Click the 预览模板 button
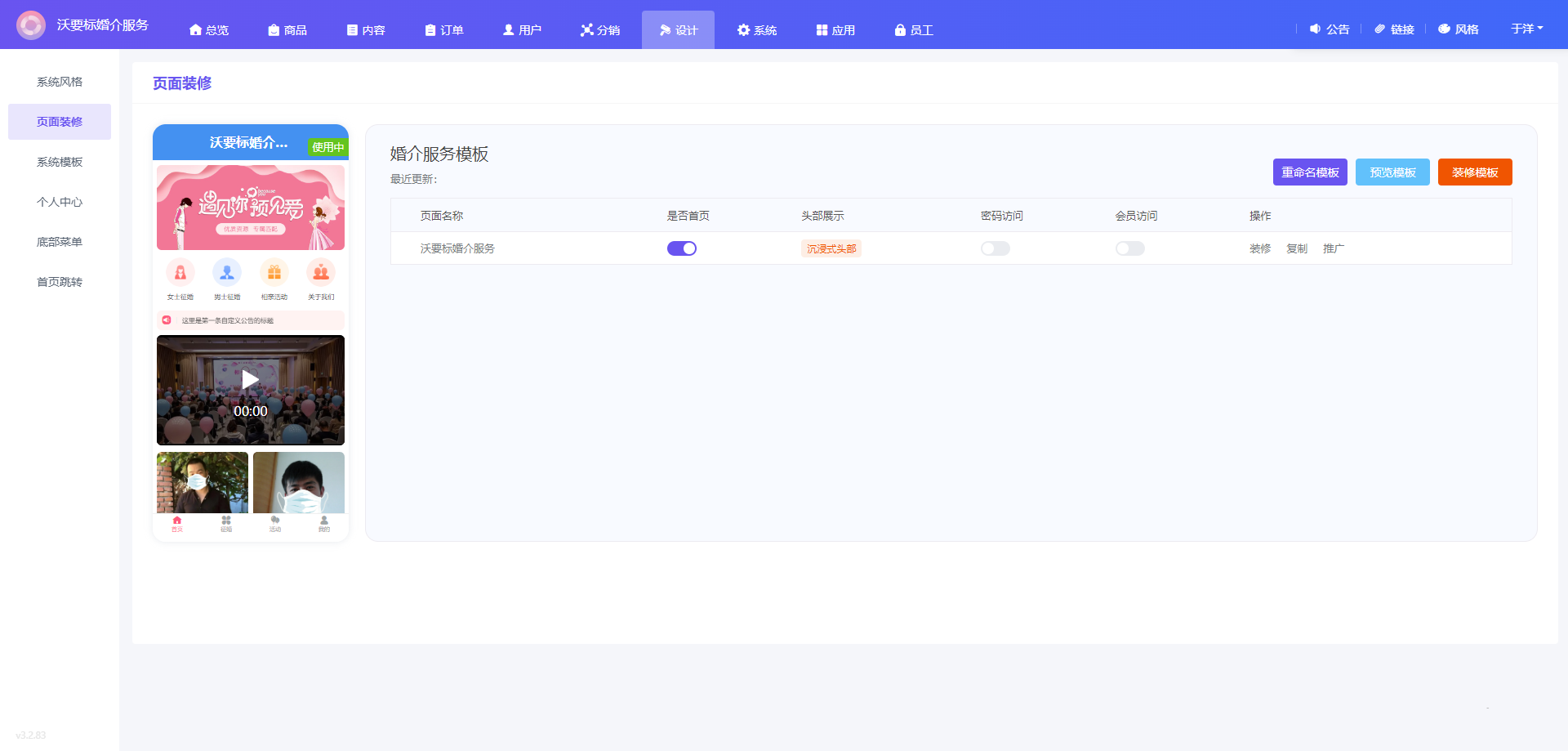 coord(1392,172)
